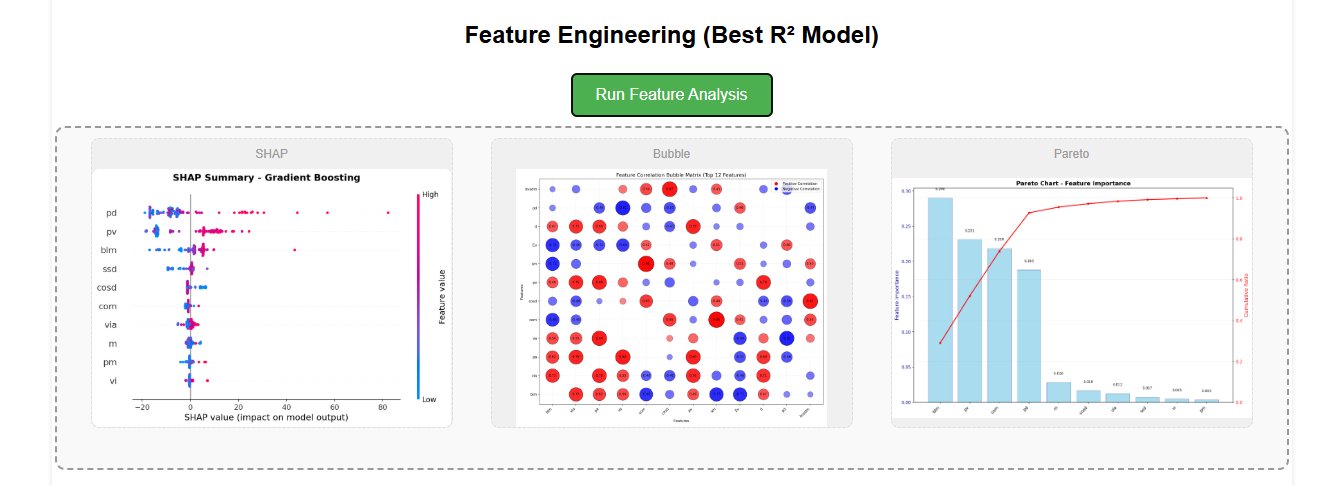Open the Pareto chart image
Image resolution: width=1325 pixels, height=486 pixels.
(x=1071, y=298)
